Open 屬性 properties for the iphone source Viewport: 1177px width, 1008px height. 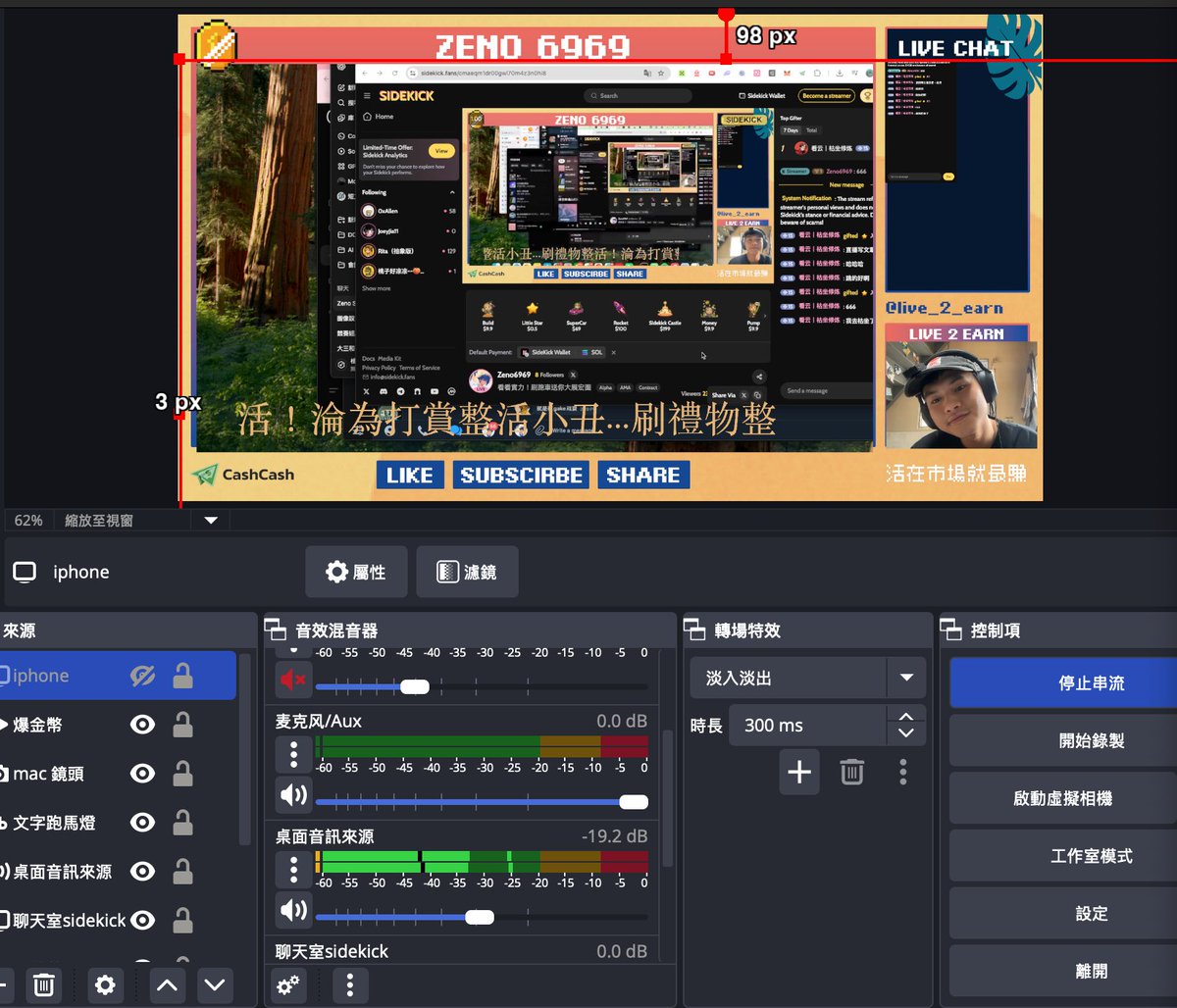coord(356,572)
